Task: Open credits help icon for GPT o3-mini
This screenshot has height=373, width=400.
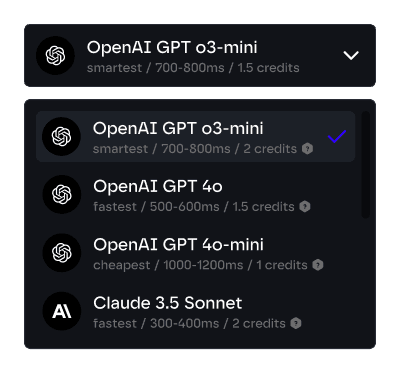Action: tap(307, 149)
